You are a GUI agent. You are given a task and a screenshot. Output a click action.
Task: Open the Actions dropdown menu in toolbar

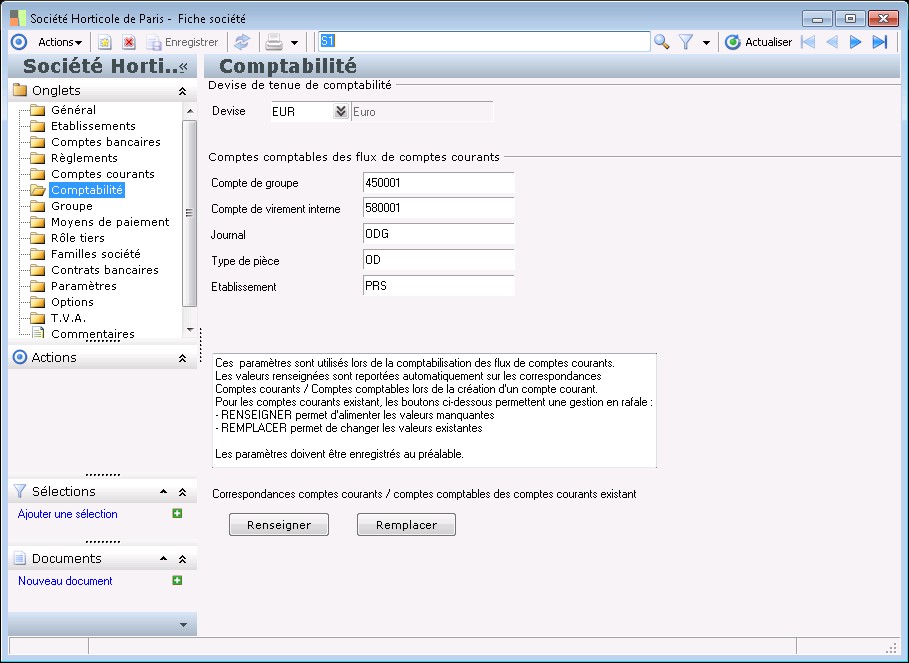[x=60, y=42]
